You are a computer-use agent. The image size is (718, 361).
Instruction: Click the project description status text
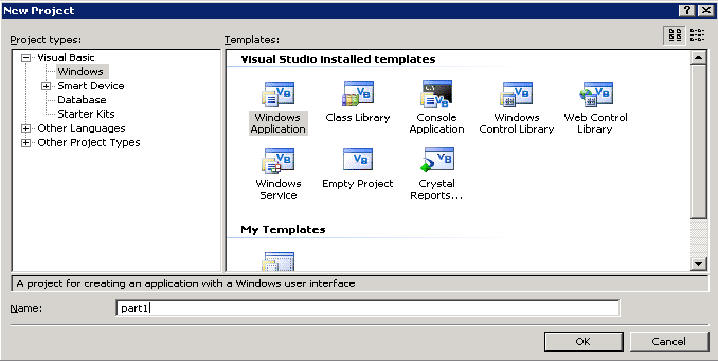point(186,284)
